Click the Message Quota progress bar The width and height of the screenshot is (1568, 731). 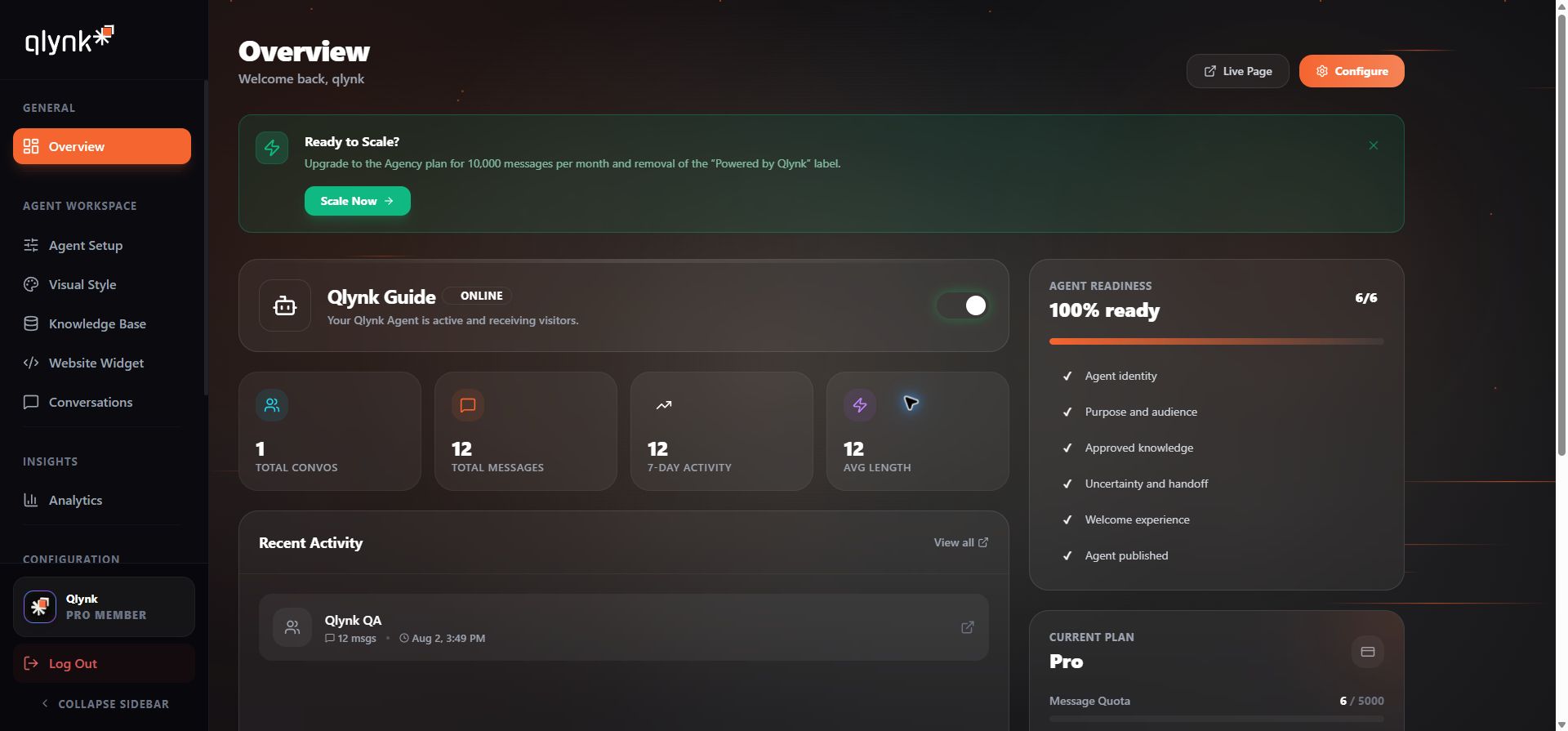[1217, 719]
